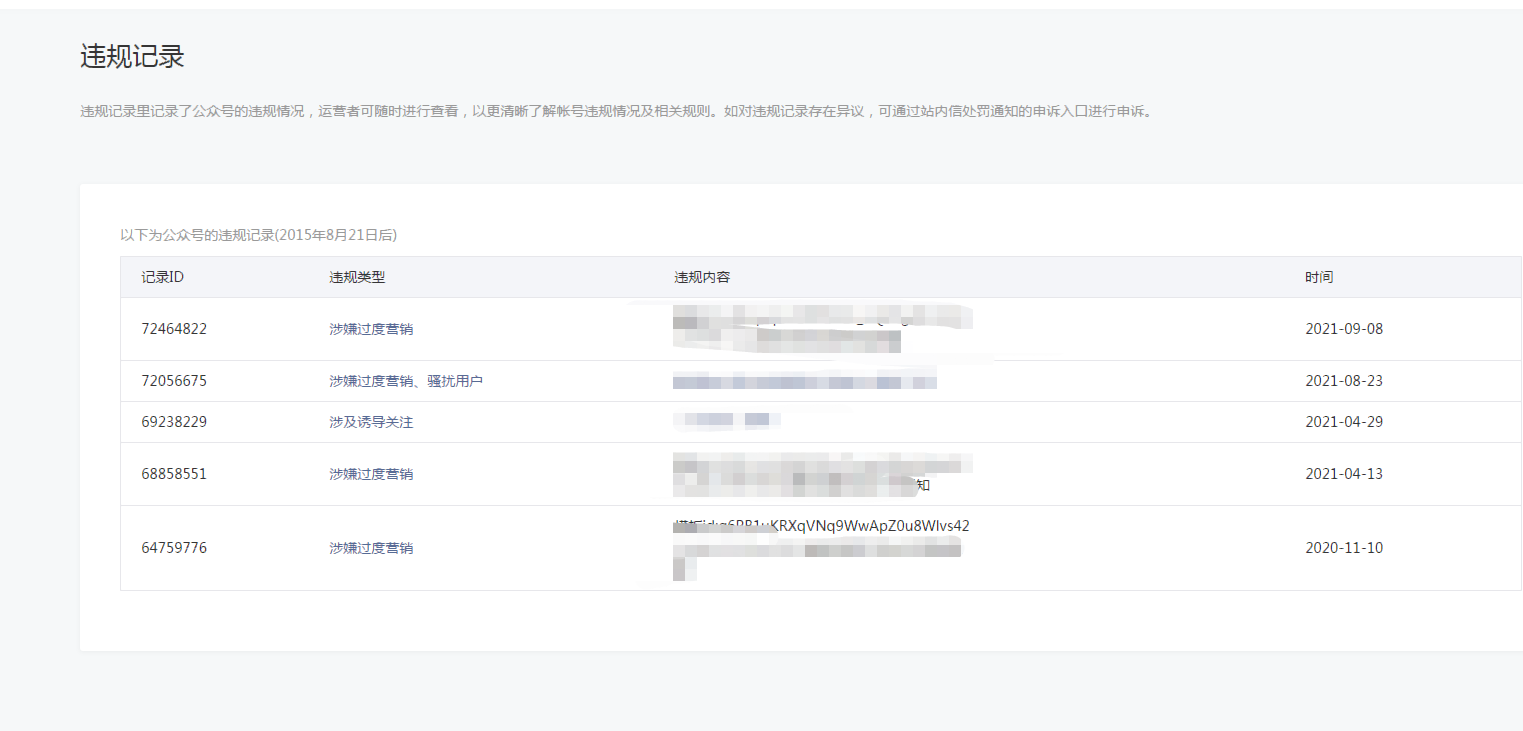Click violation type link for record 72464822

371,329
